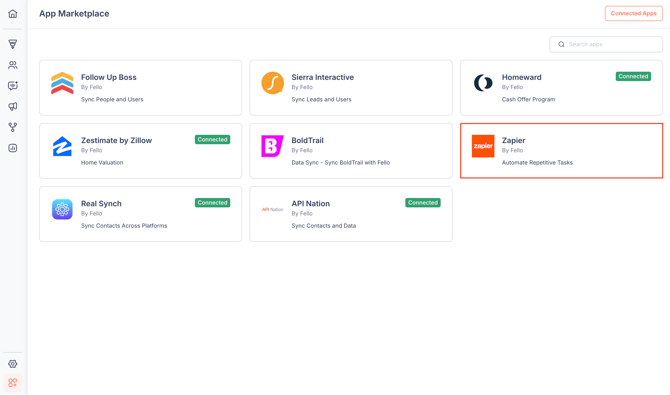Click 'Cash Offer Program' text
Screen dimensions: 670x395
[x=528, y=100]
